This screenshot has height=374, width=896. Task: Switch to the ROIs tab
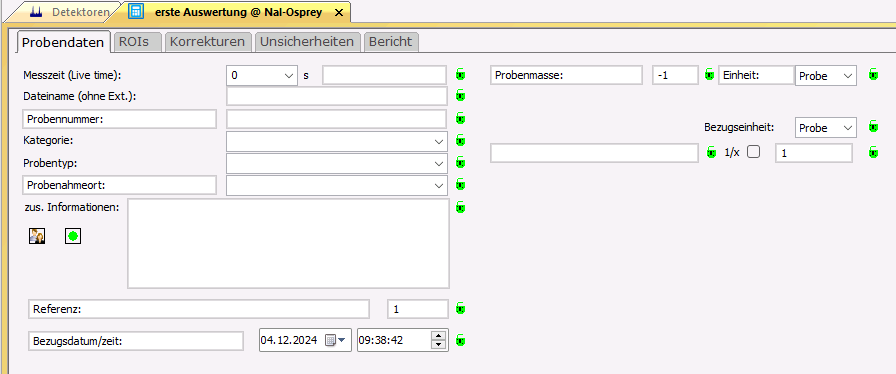tap(137, 42)
